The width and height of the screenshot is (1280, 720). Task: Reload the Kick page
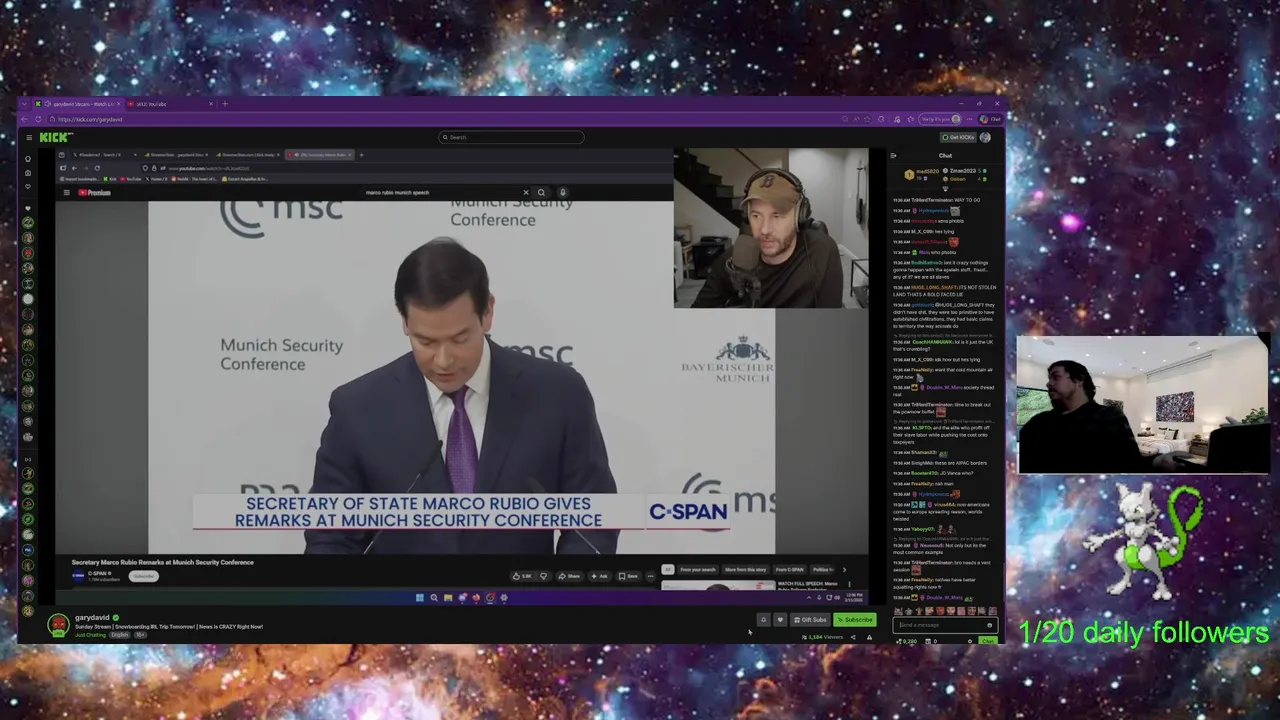39,119
